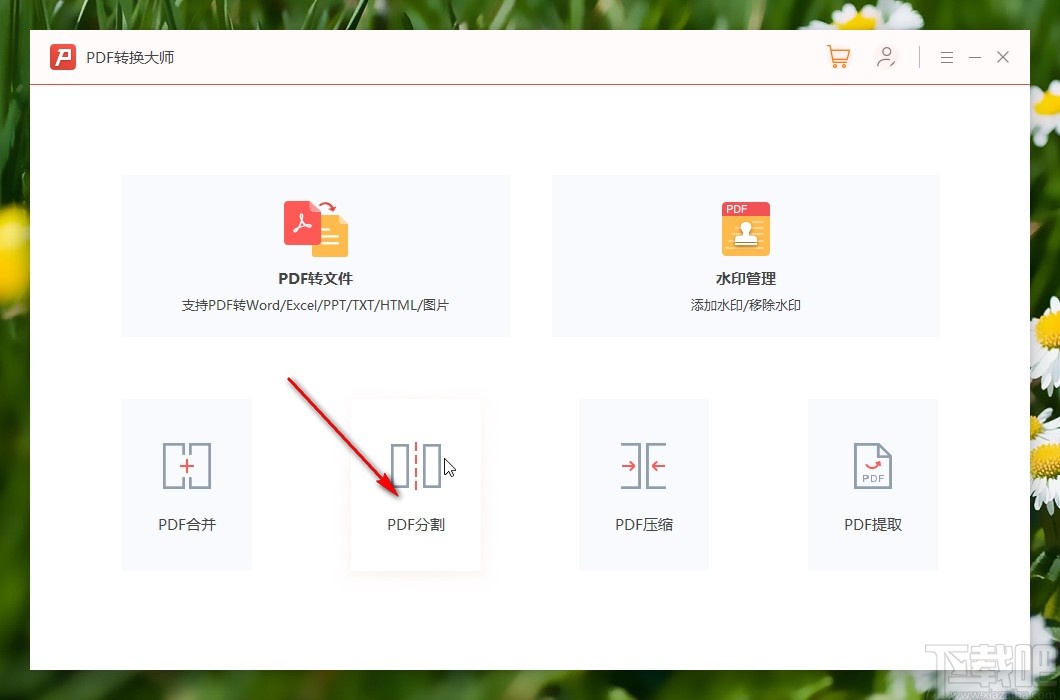Open the PDF提取 feature card
1060x700 pixels.
pyautogui.click(x=872, y=485)
